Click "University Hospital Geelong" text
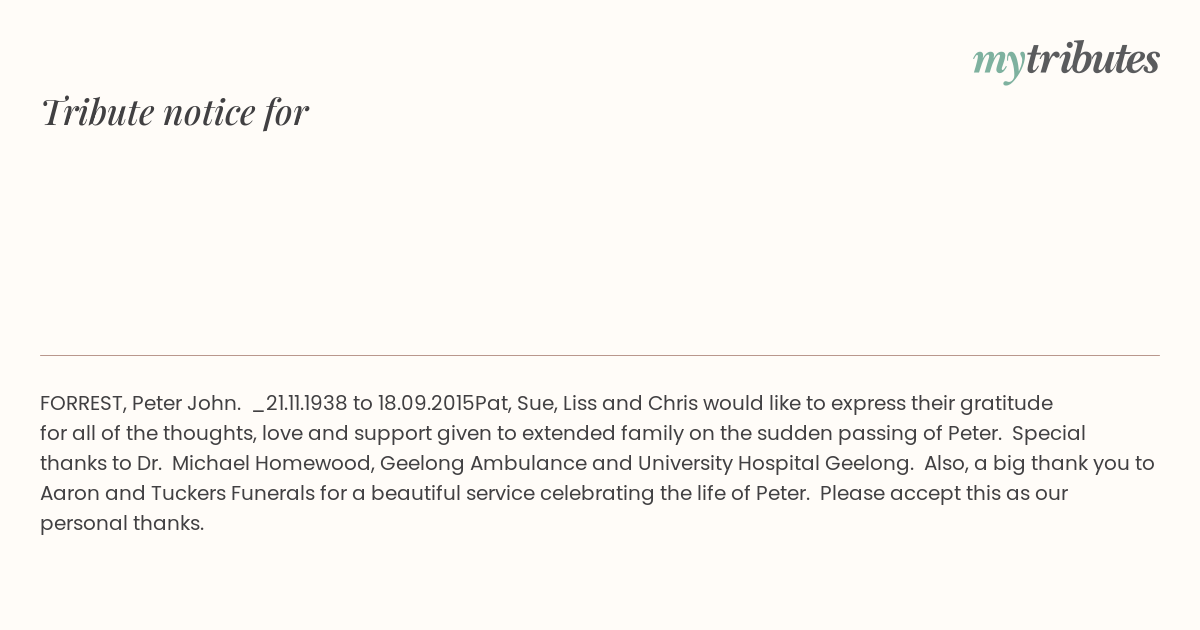The image size is (1200, 630). (x=775, y=463)
